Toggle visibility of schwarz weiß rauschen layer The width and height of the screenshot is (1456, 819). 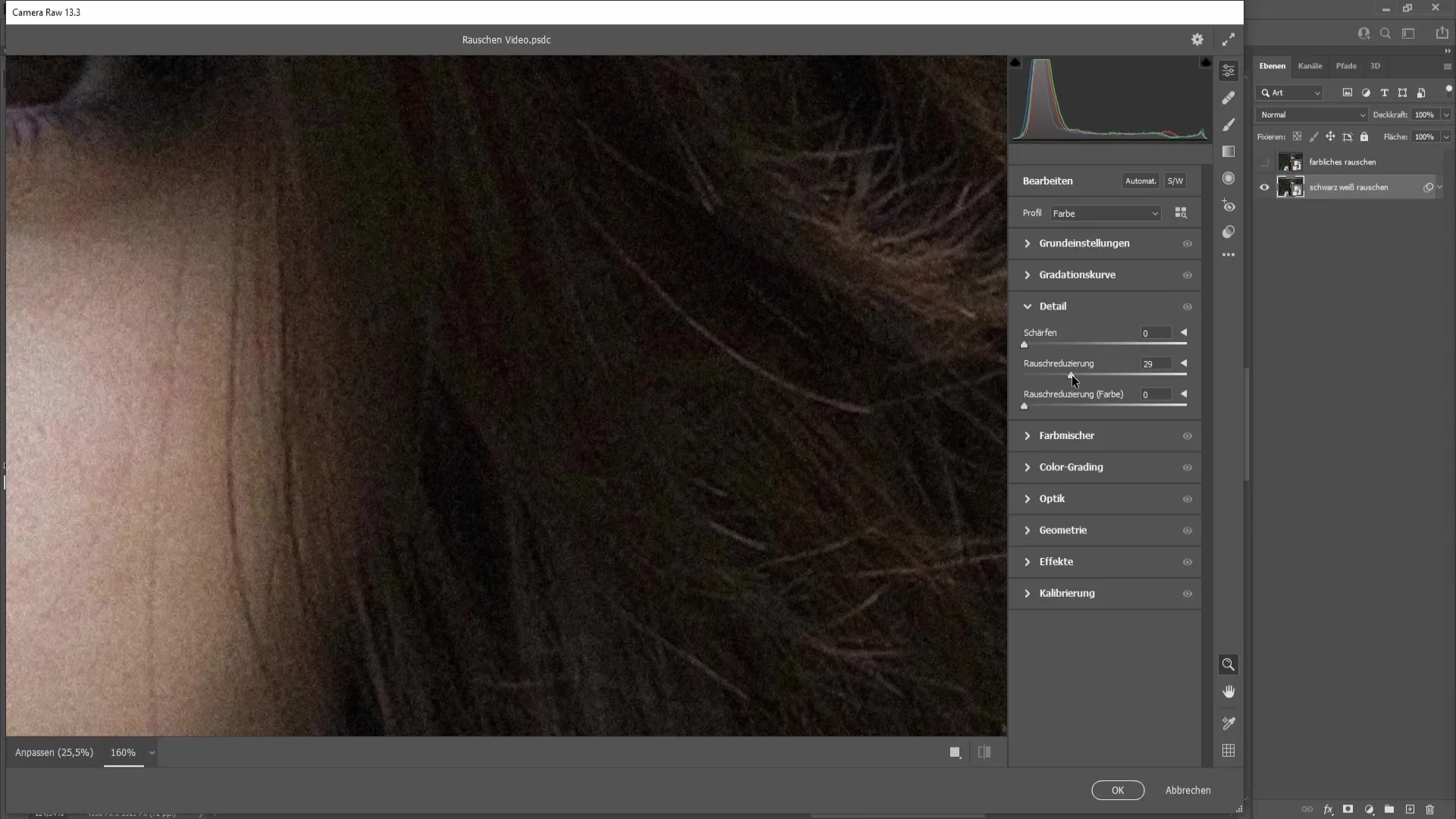coord(1265,187)
